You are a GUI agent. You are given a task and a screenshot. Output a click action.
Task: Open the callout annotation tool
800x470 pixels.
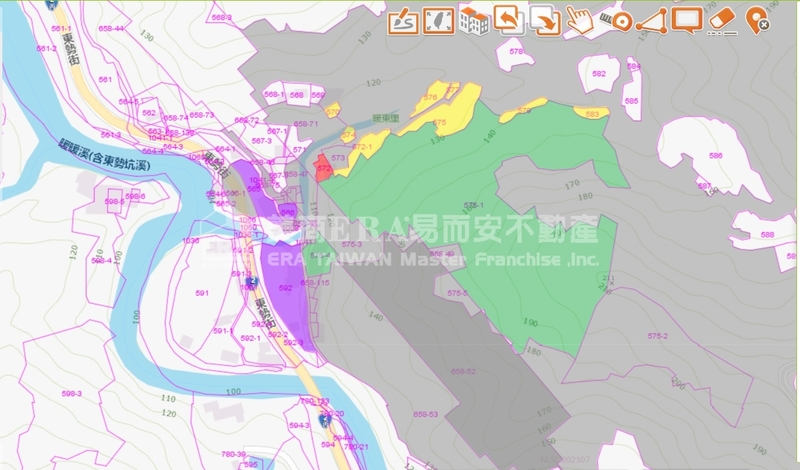(x=686, y=19)
